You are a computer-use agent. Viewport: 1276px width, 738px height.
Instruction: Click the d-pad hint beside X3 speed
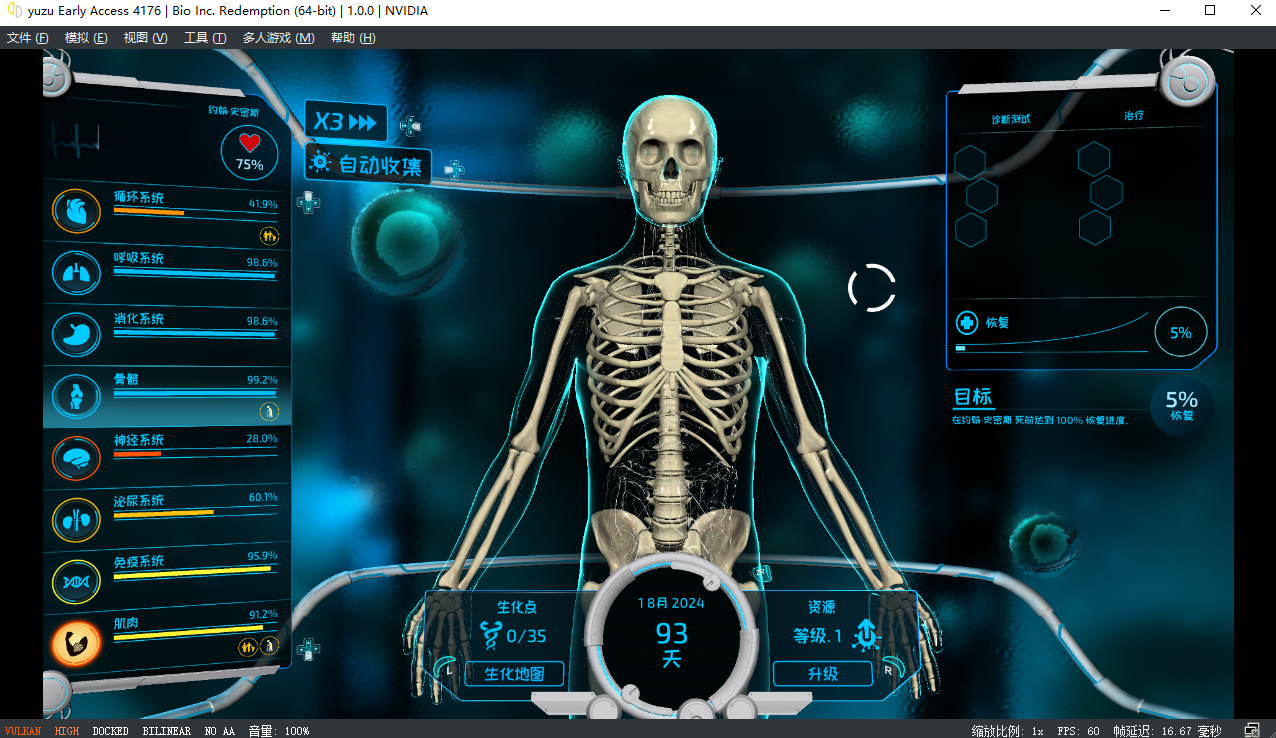tap(410, 126)
